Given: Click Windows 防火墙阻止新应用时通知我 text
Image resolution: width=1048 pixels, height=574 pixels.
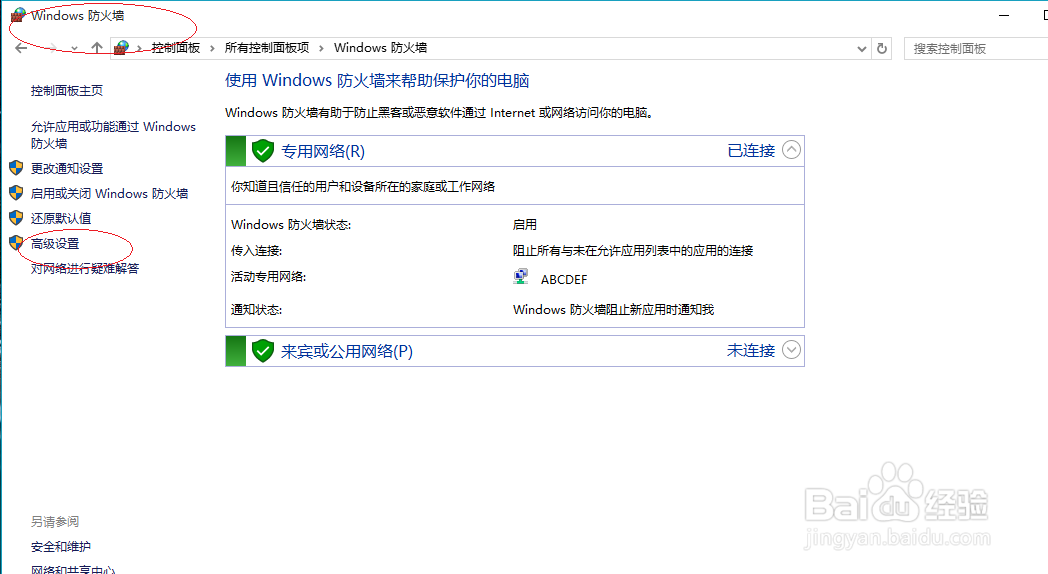Looking at the screenshot, I should (x=614, y=309).
